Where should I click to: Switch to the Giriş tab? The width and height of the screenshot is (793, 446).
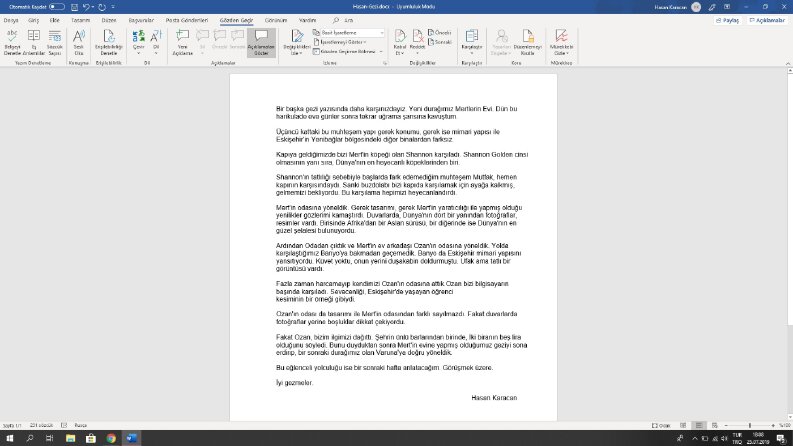point(33,20)
